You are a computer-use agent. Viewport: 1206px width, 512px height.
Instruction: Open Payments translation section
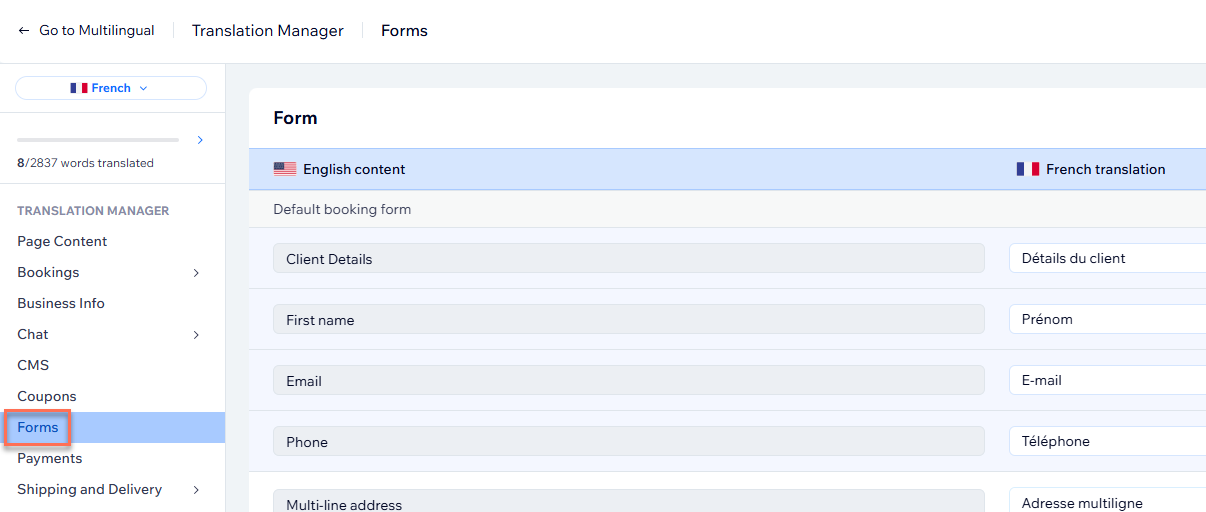coord(50,458)
